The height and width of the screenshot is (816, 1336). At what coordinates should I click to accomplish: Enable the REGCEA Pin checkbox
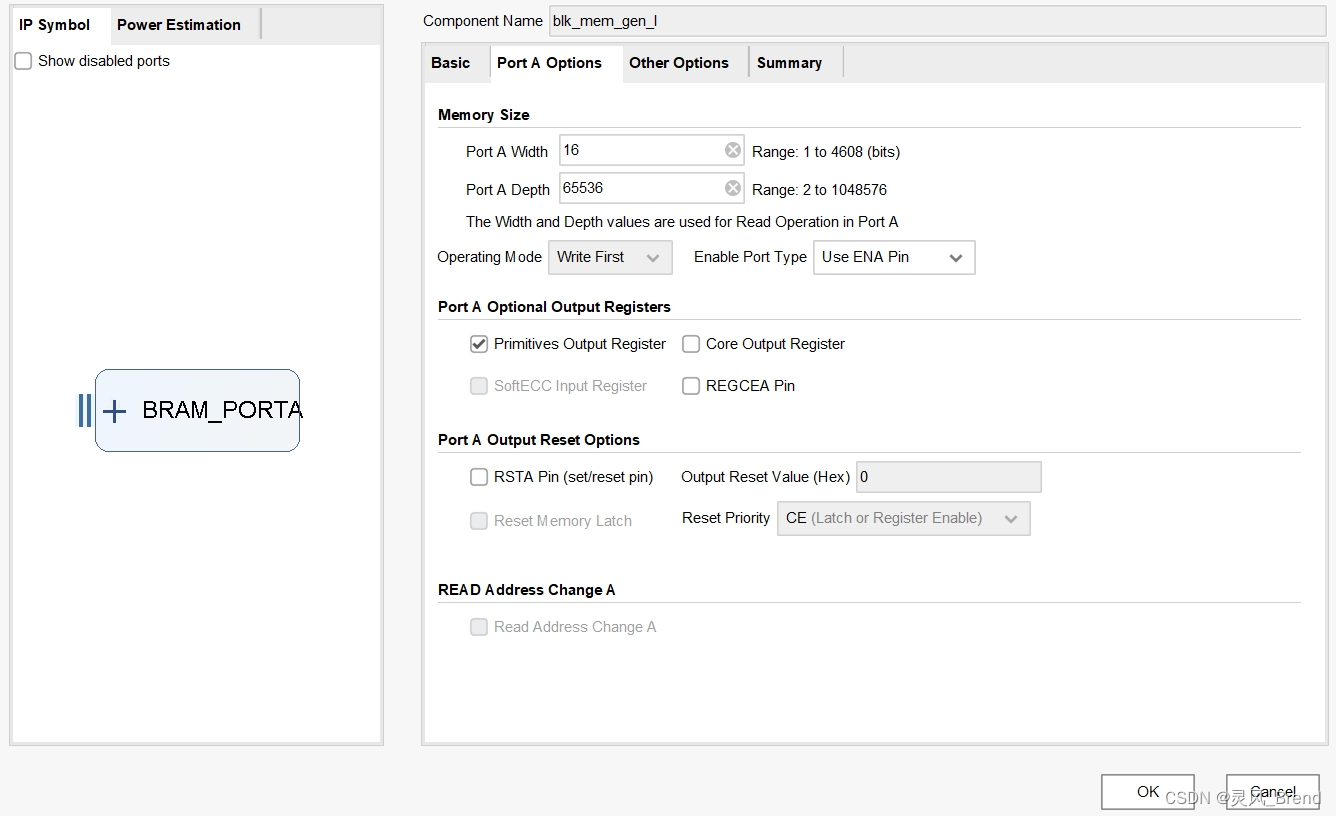tap(691, 386)
